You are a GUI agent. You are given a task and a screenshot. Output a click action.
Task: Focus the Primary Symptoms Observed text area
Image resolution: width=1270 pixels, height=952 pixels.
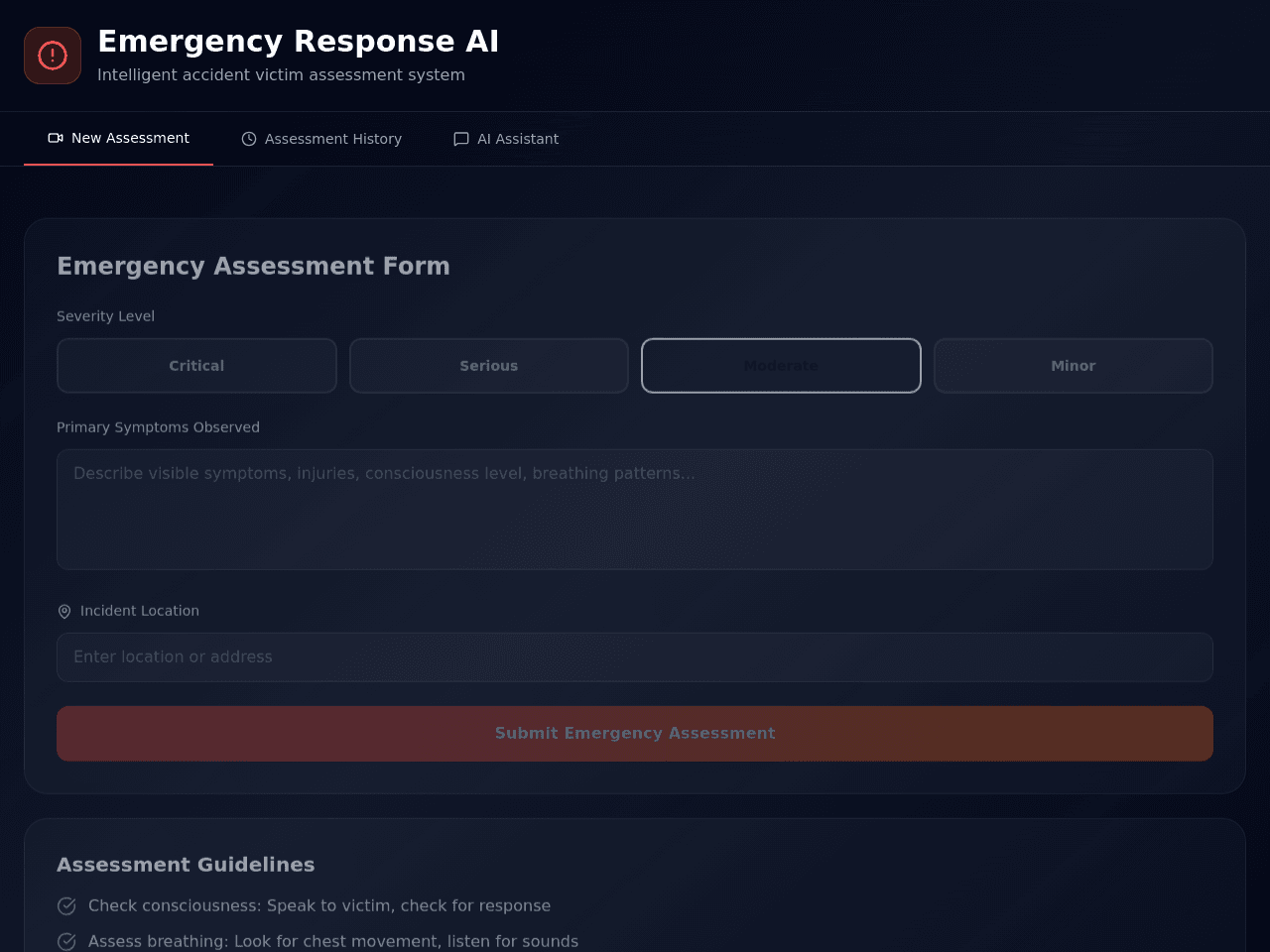[635, 510]
